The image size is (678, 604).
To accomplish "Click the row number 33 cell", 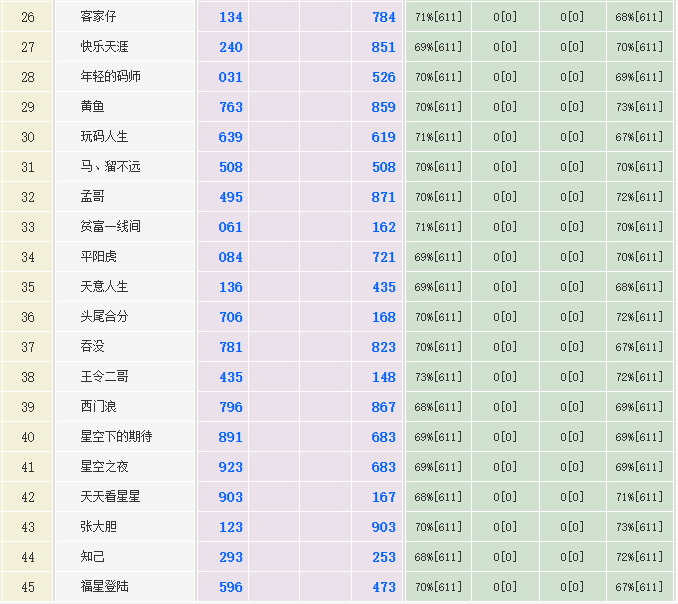I will point(28,227).
